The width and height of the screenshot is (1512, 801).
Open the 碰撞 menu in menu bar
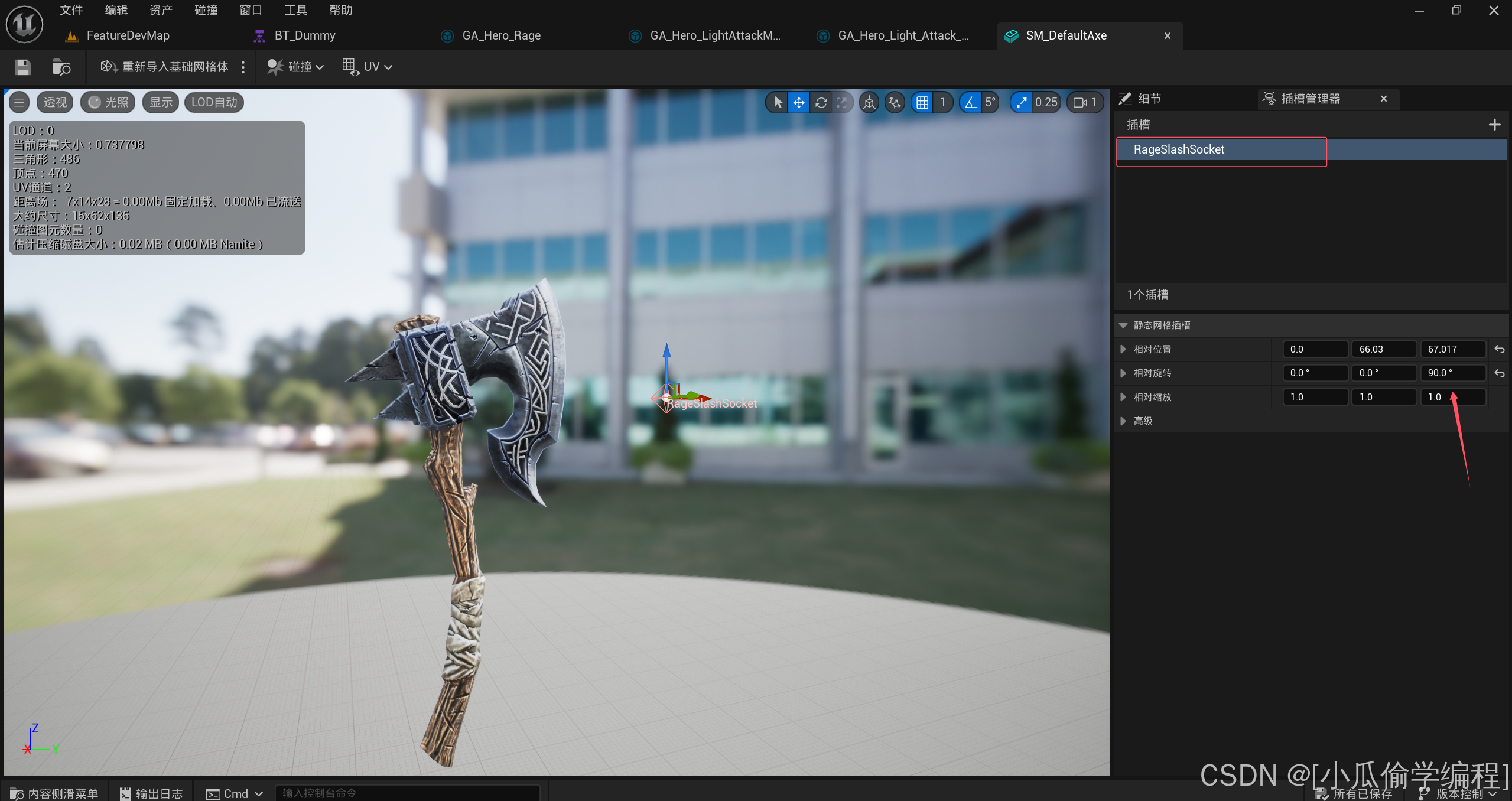(206, 10)
